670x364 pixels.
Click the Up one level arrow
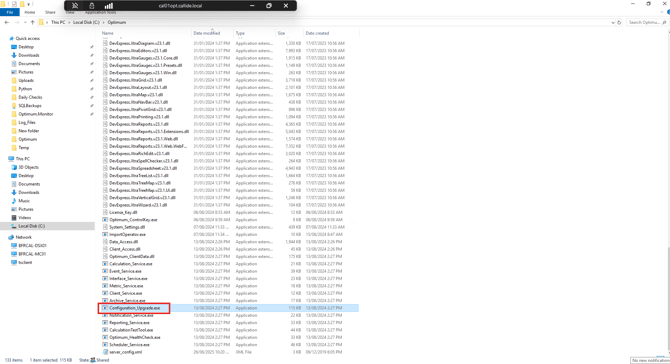pos(32,22)
